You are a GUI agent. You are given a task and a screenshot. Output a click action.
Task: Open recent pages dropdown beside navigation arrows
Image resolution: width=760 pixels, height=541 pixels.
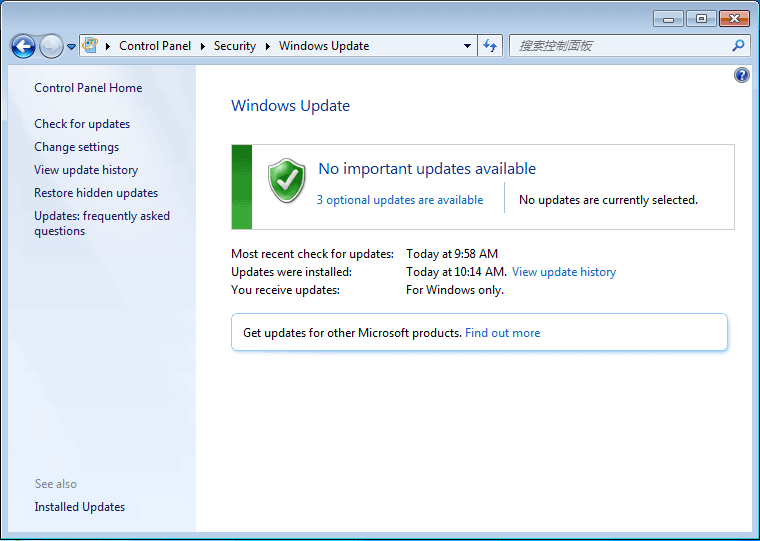[71, 47]
